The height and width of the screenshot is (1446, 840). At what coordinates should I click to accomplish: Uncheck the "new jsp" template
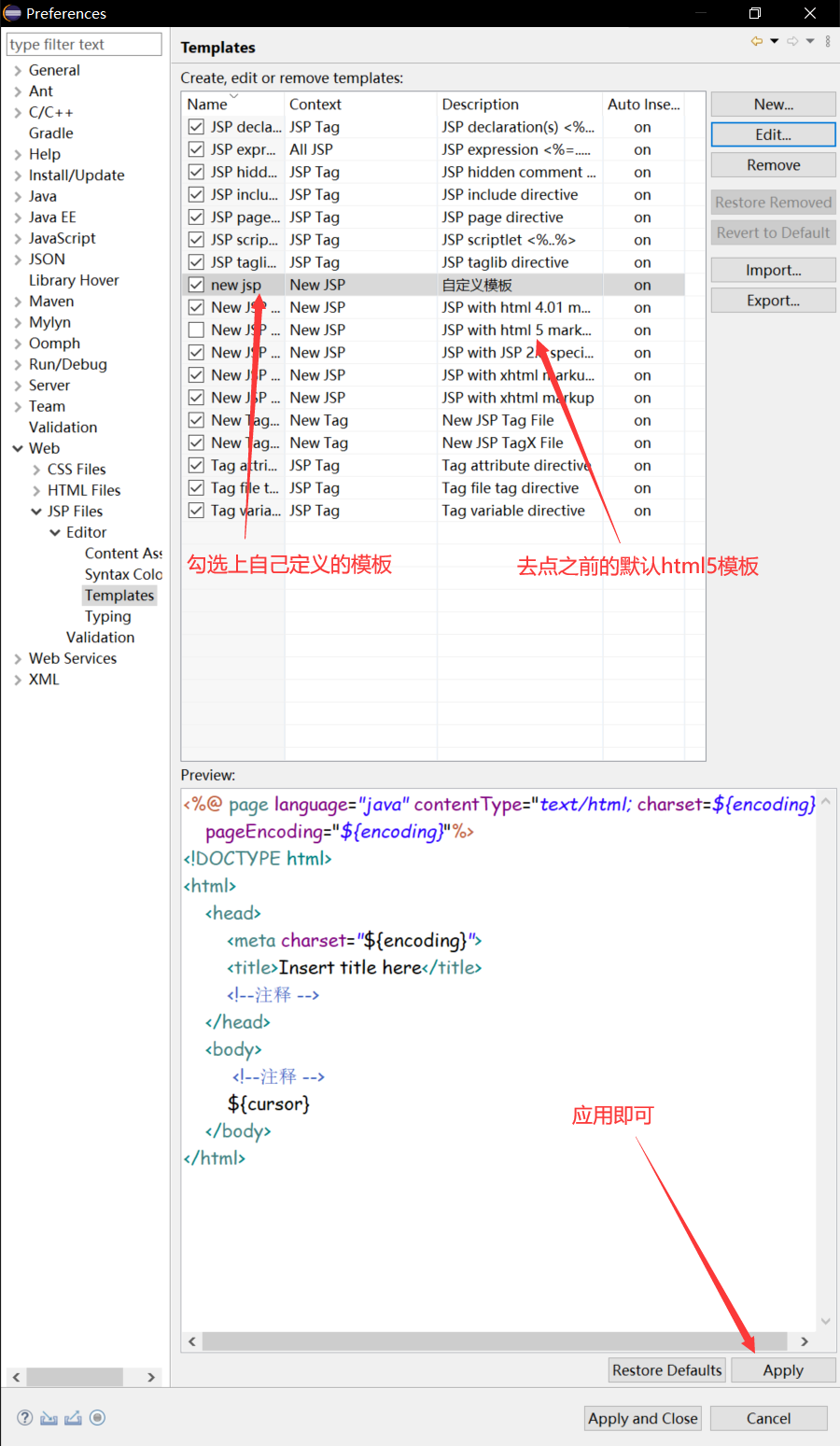pyautogui.click(x=196, y=284)
